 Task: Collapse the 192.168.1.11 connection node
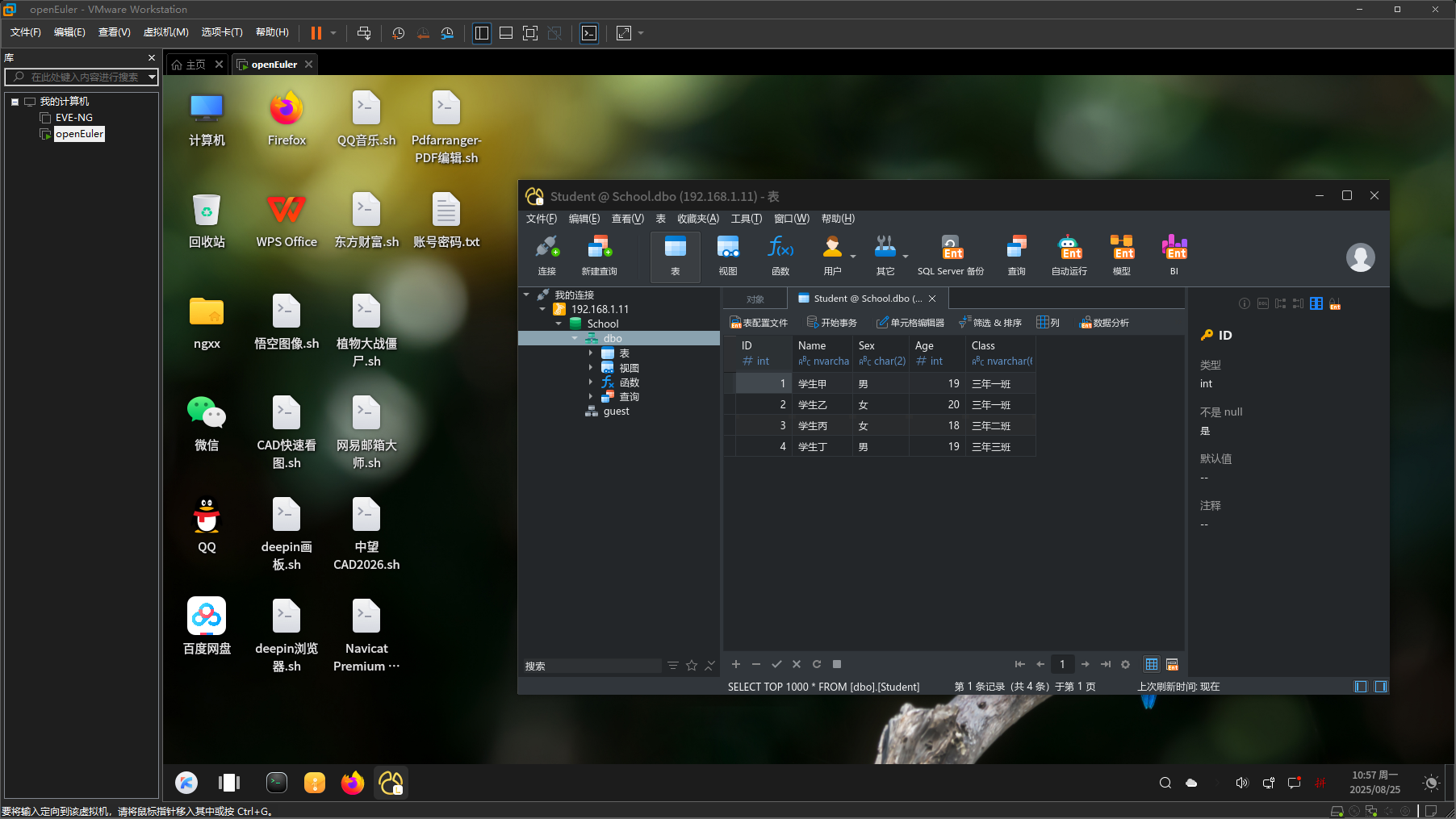542,309
